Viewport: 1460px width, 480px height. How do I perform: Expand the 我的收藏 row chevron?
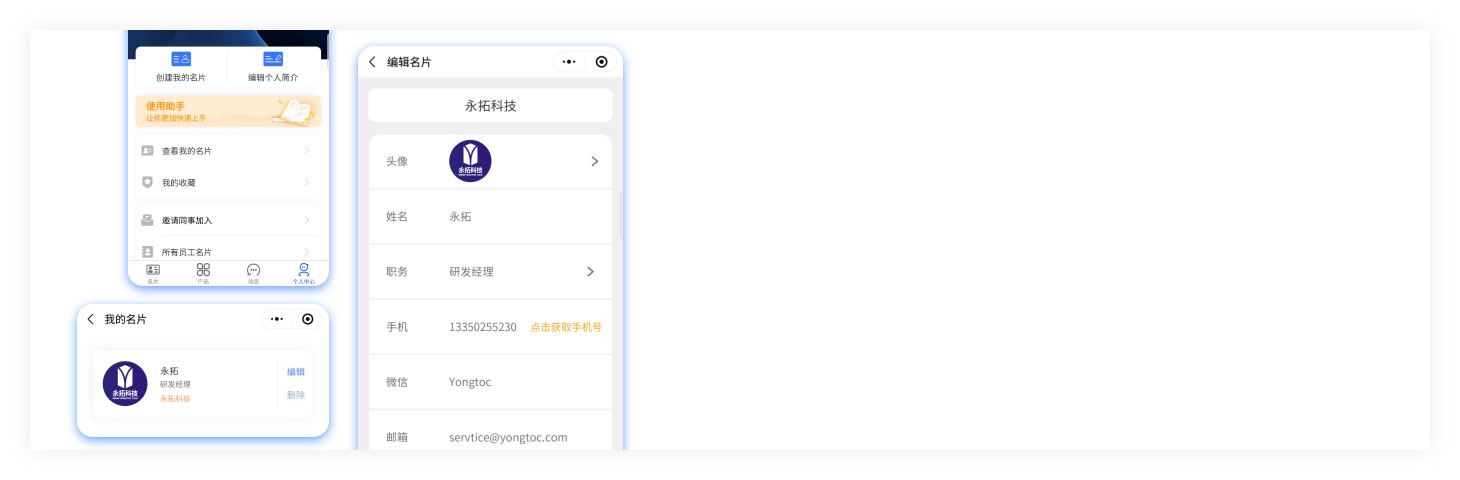pyautogui.click(x=306, y=183)
